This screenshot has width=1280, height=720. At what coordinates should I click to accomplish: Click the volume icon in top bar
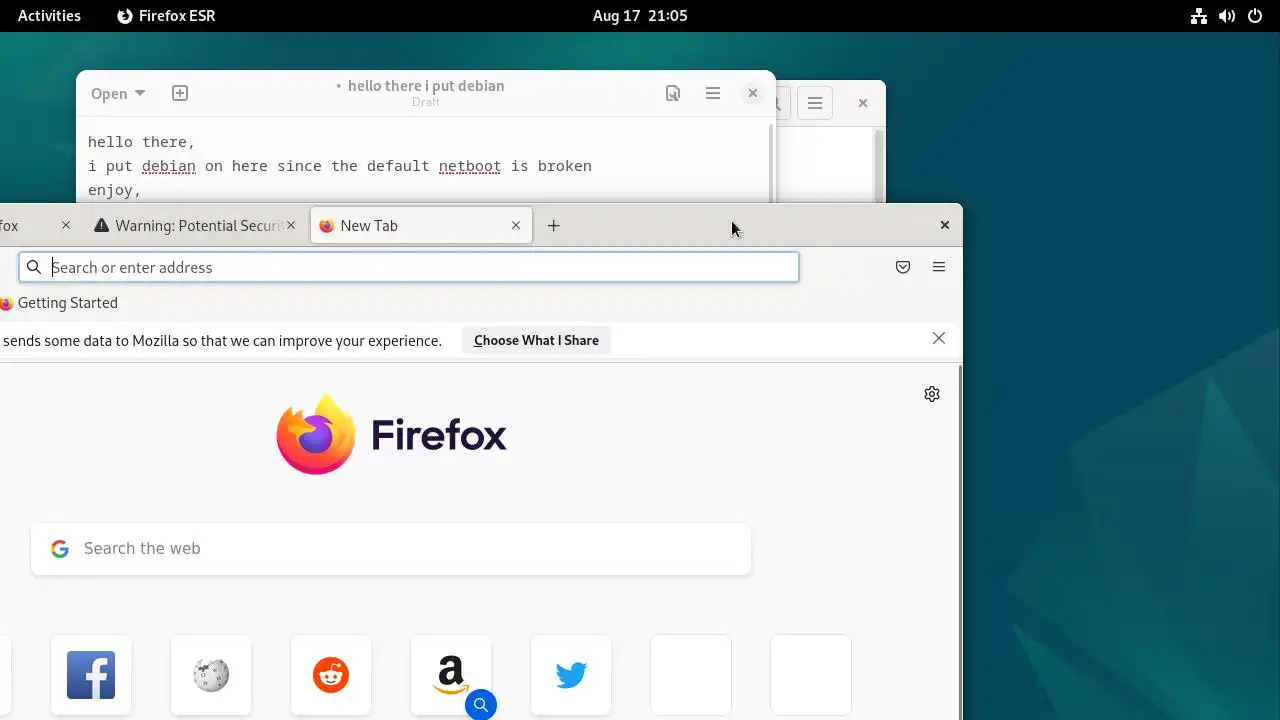point(1227,16)
